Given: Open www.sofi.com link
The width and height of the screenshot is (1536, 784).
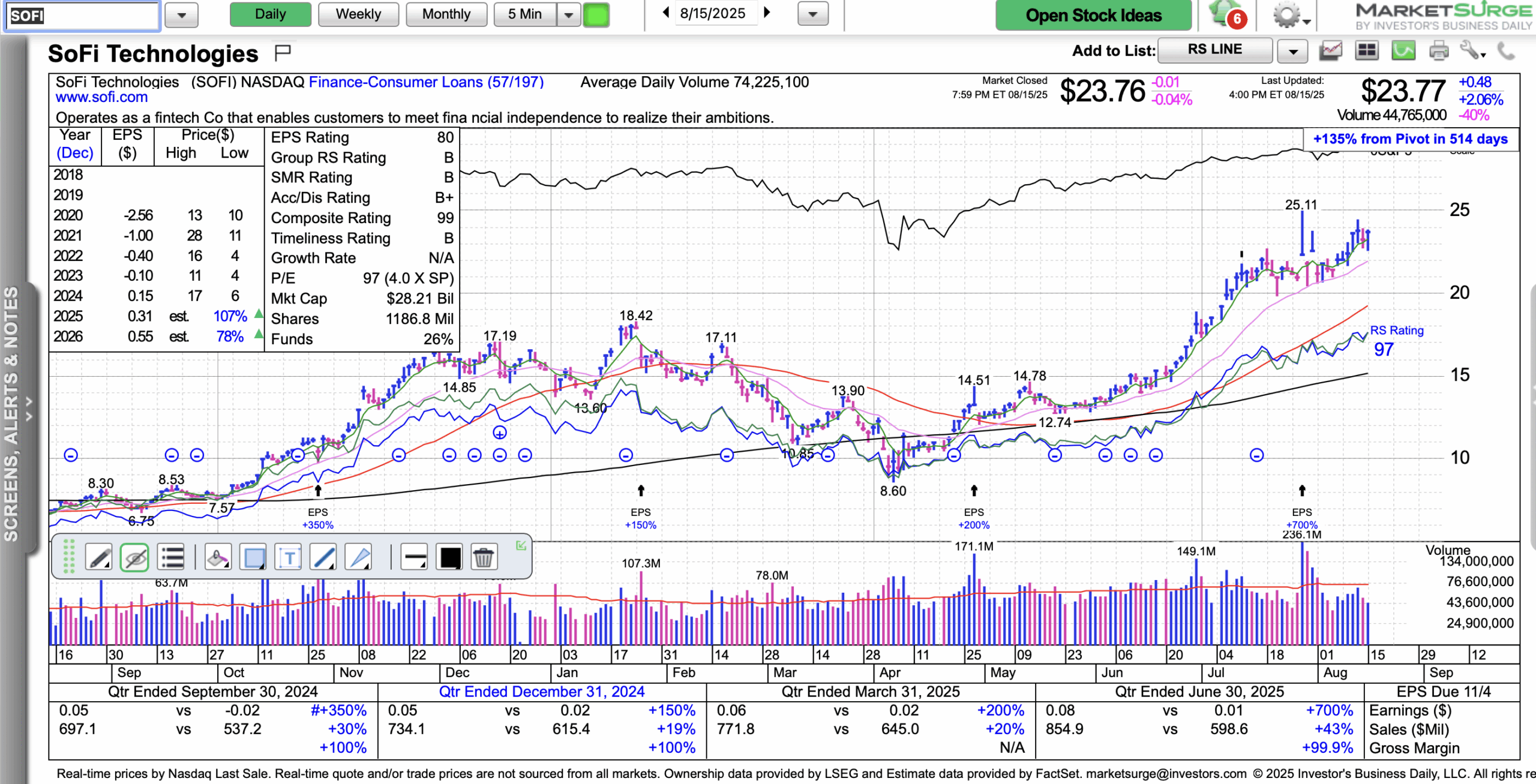Looking at the screenshot, I should (101, 97).
